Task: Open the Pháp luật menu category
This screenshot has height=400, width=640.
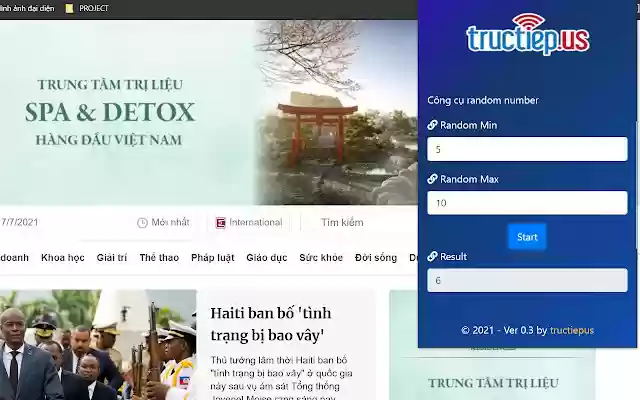Action: pos(213,258)
